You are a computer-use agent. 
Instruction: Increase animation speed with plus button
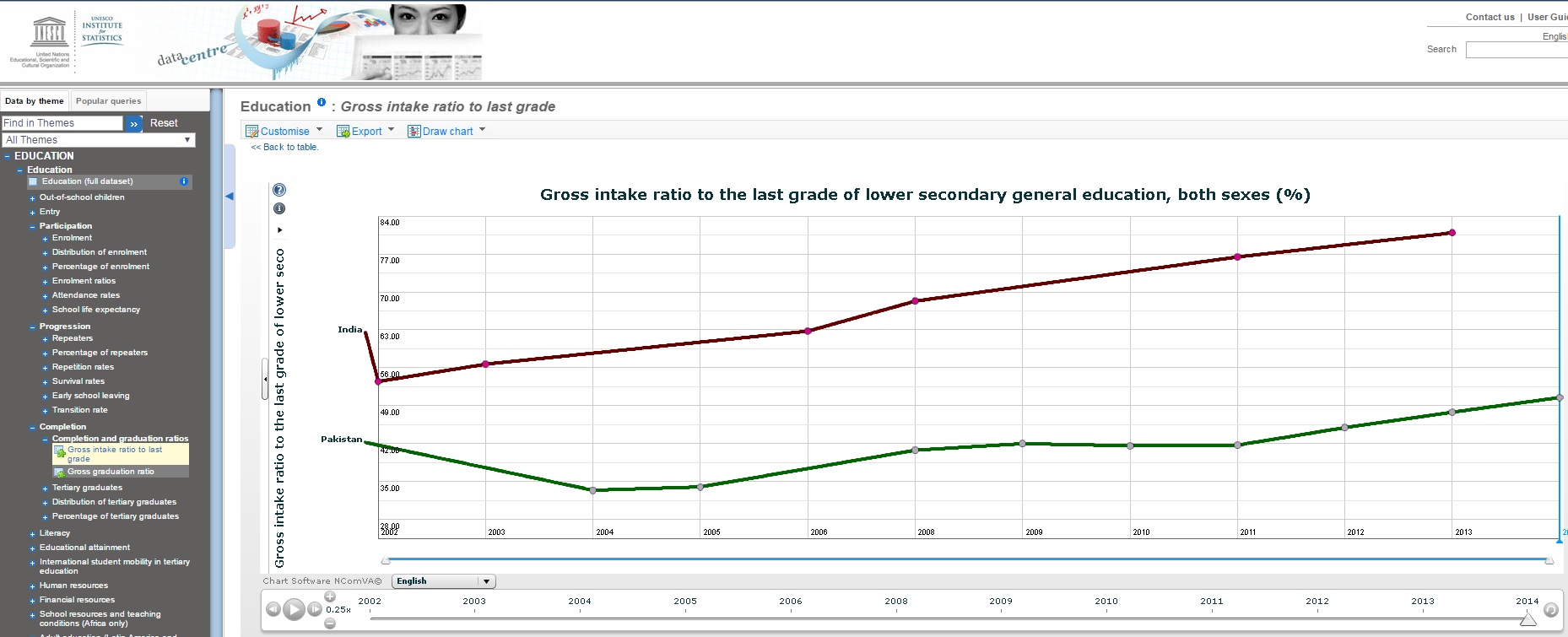330,597
